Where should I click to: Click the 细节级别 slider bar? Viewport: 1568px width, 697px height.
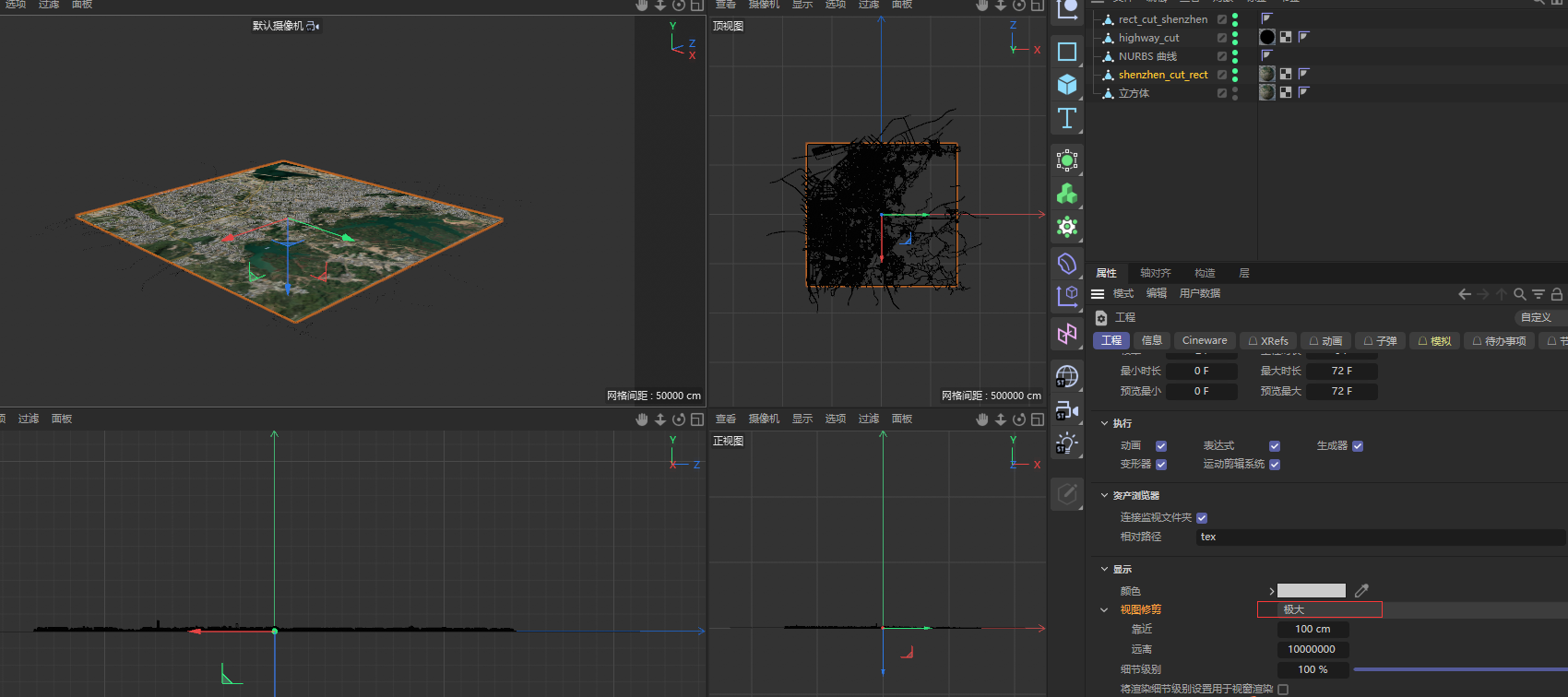(1460, 669)
